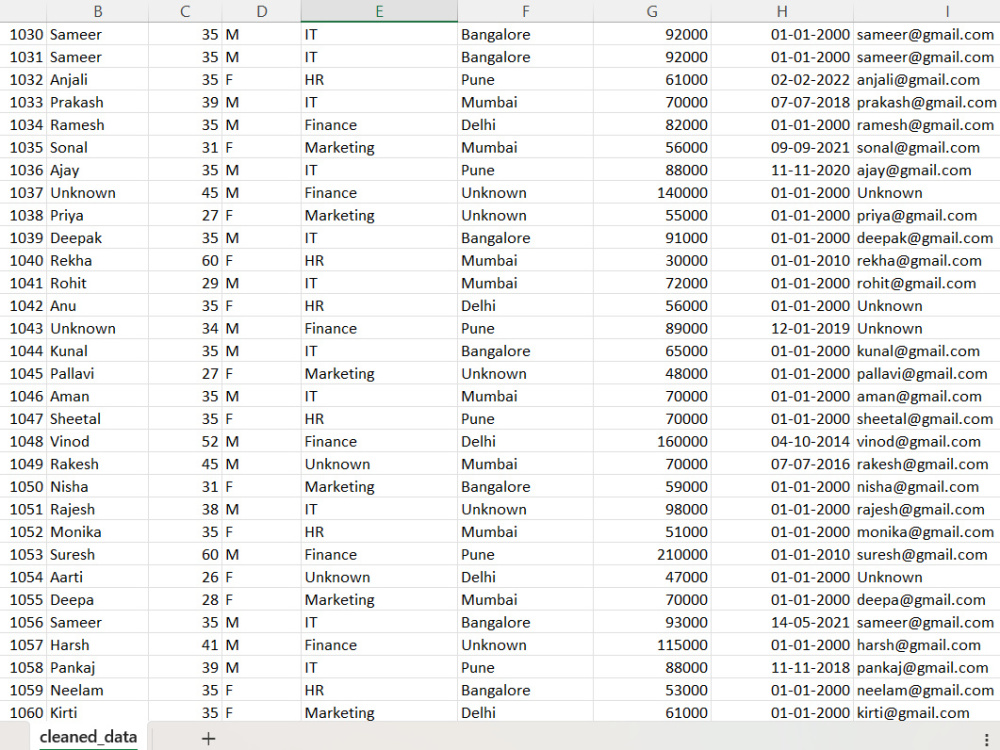The width and height of the screenshot is (1000, 750).
Task: Select cell with ID 1032
Action: click(x=24, y=80)
